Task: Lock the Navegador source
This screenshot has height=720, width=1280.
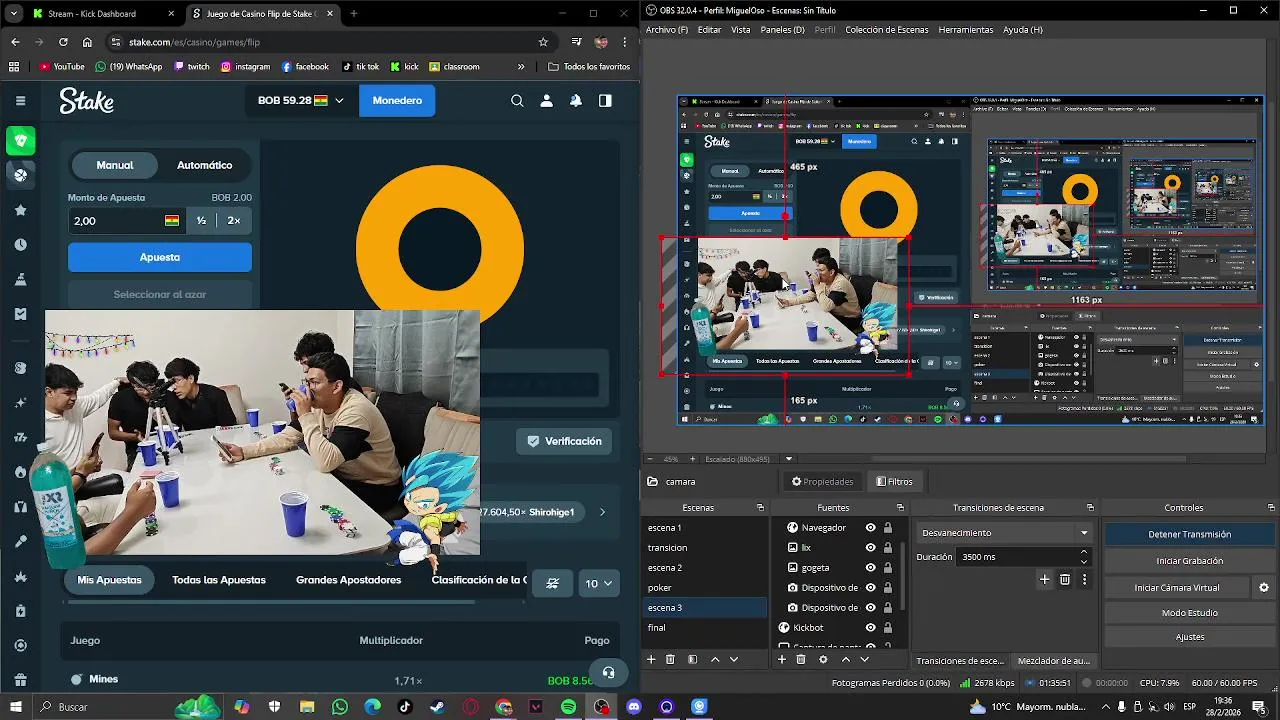Action: (887, 527)
